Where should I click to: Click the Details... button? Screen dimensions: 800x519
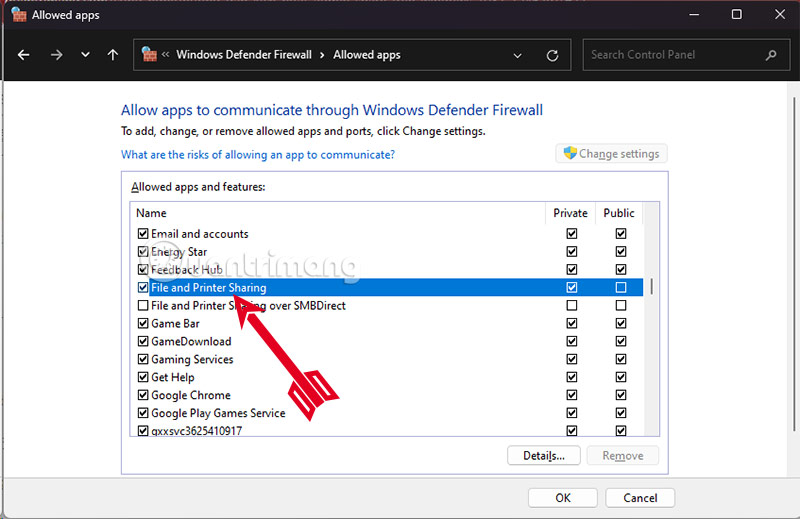(x=544, y=455)
